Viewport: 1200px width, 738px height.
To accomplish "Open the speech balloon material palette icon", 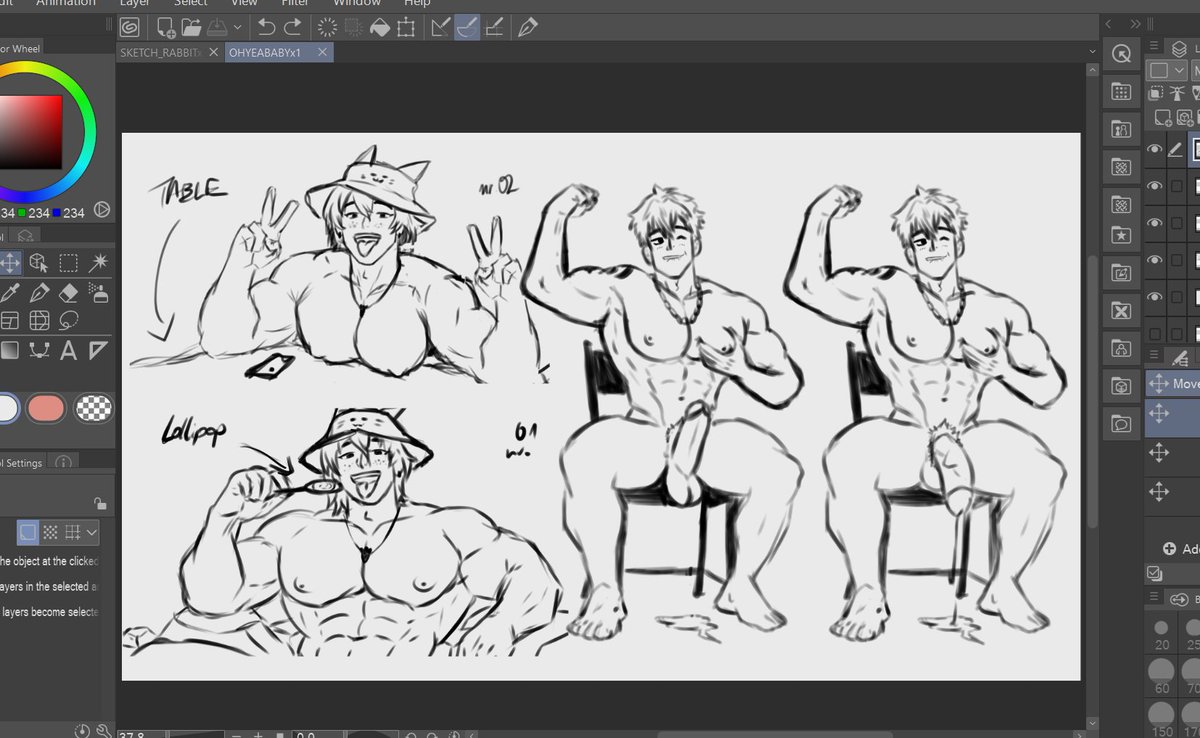I will (x=1121, y=424).
